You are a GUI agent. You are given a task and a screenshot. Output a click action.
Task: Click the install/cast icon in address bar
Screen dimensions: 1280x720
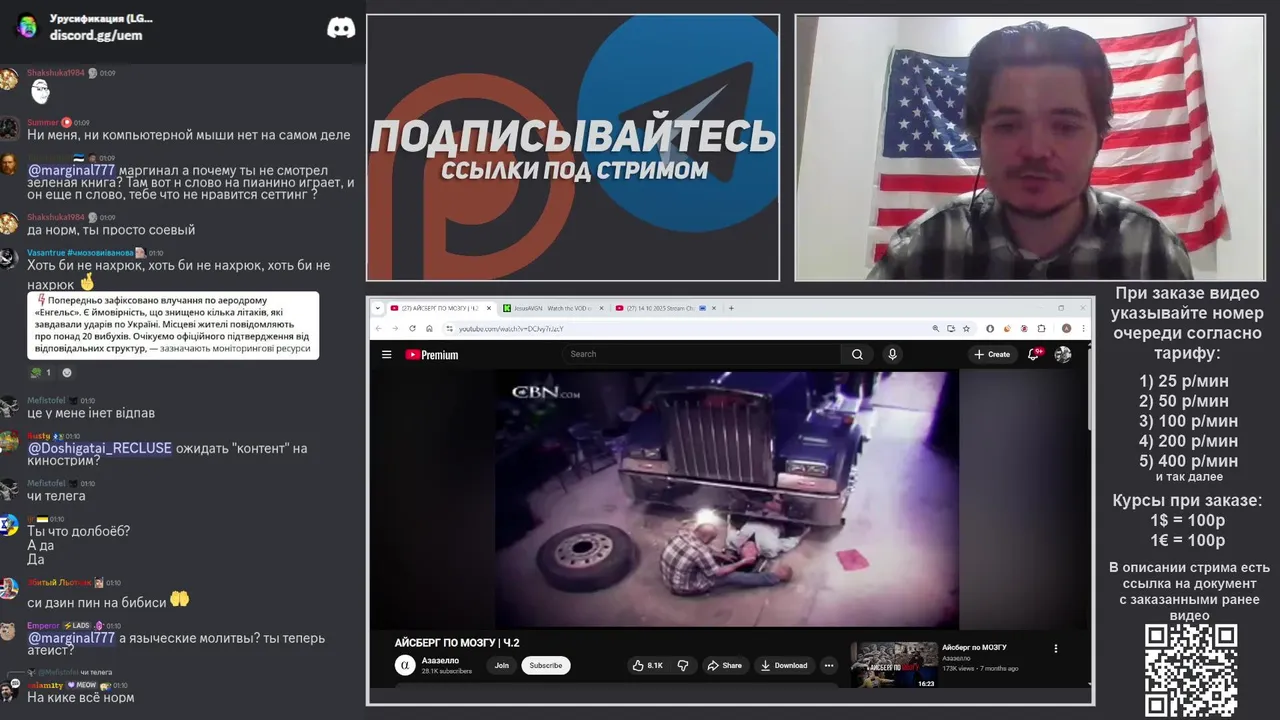[951, 328]
